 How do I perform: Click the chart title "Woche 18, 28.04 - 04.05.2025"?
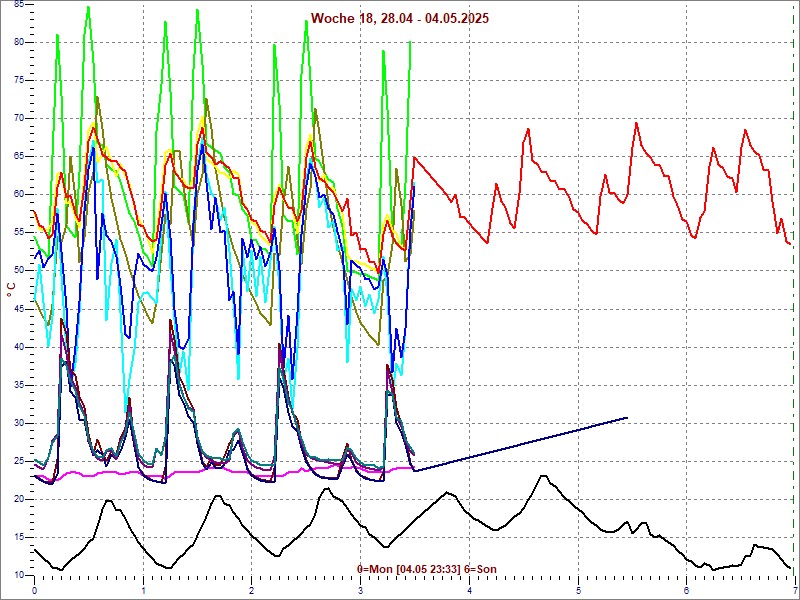coord(400,19)
